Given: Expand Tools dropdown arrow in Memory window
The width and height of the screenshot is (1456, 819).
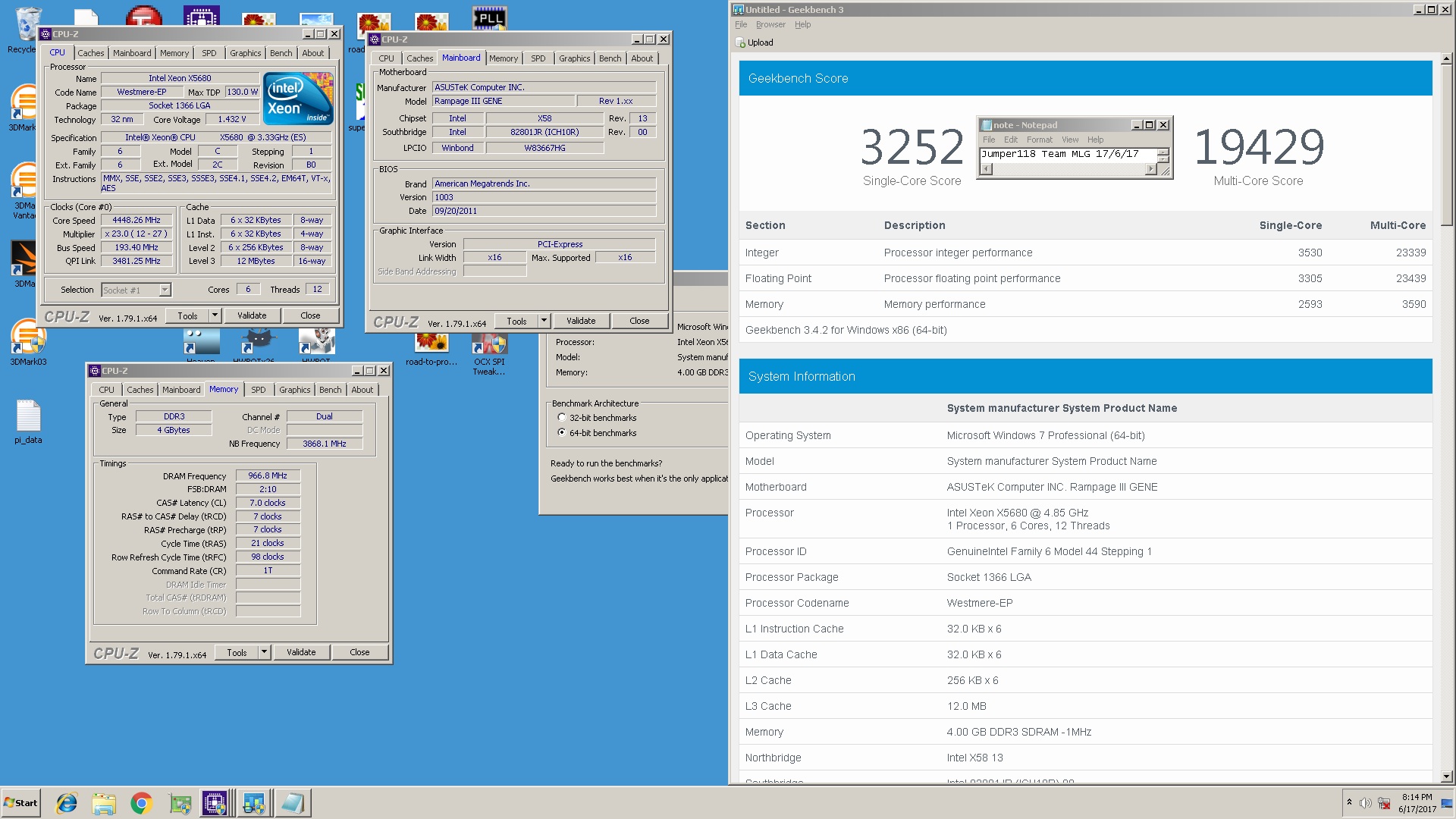Looking at the screenshot, I should click(x=264, y=652).
